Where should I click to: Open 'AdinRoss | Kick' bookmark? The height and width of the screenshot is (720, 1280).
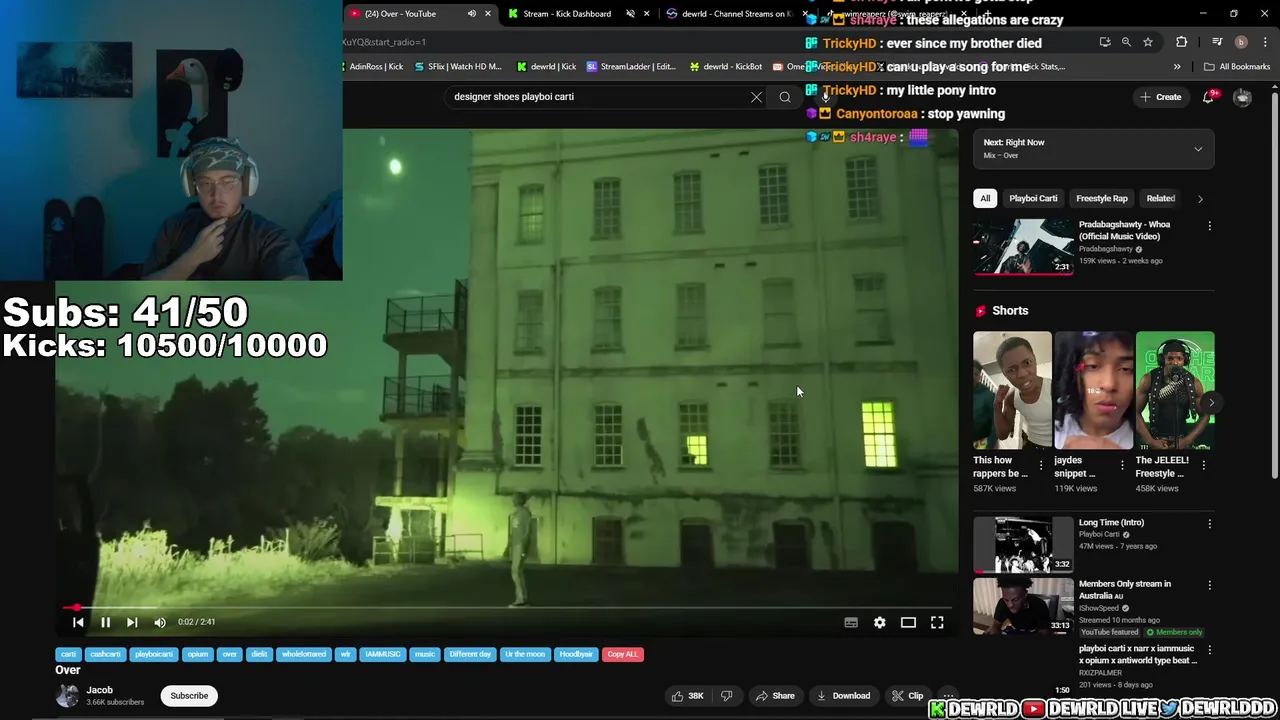(371, 67)
